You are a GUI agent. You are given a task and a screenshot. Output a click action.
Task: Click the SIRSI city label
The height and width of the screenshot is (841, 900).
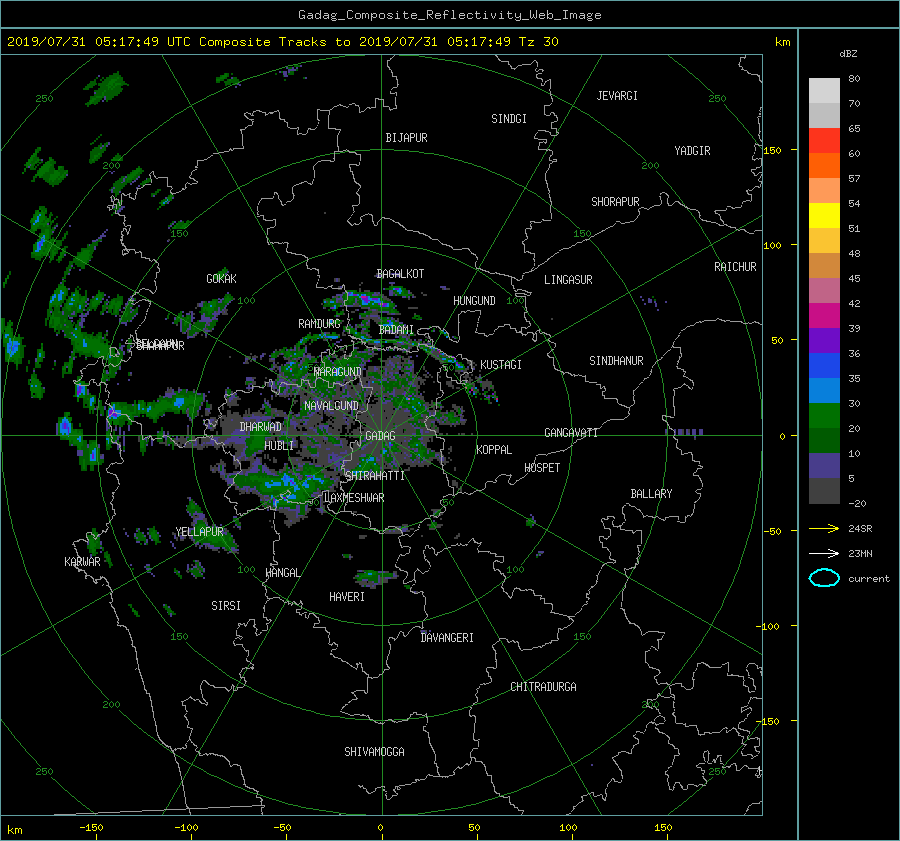coord(226,606)
